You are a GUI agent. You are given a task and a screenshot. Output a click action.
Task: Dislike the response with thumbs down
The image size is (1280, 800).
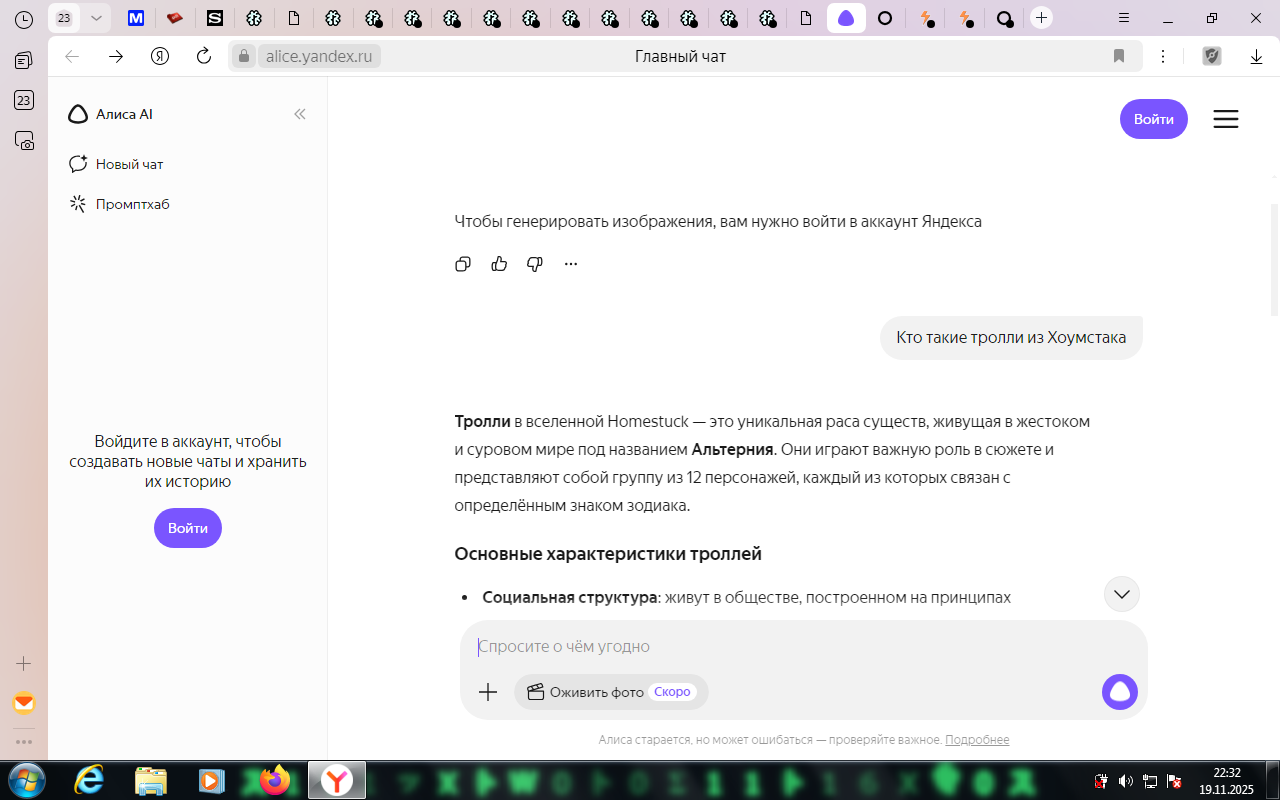point(535,264)
